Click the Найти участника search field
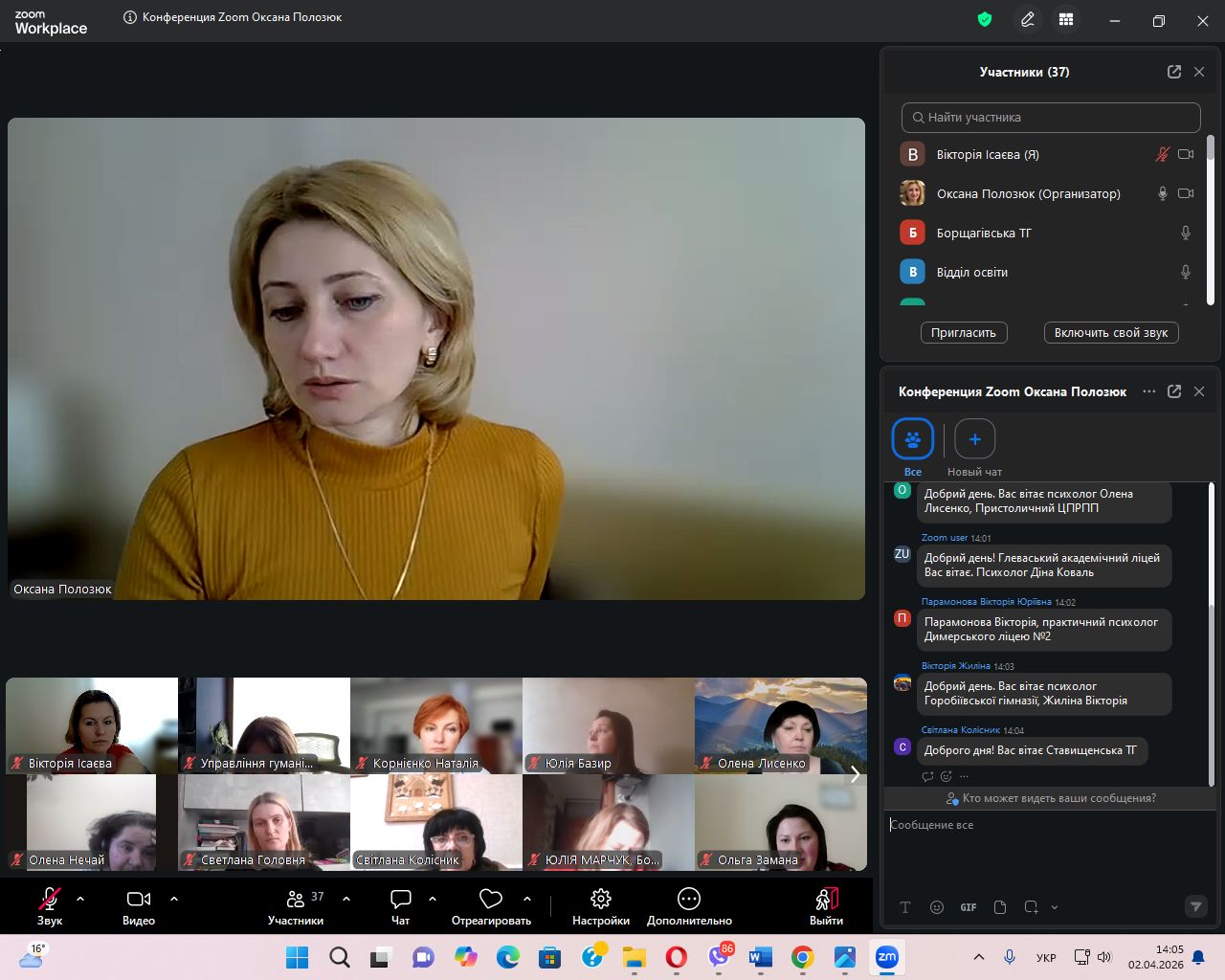The height and width of the screenshot is (980, 1225). pos(1050,118)
